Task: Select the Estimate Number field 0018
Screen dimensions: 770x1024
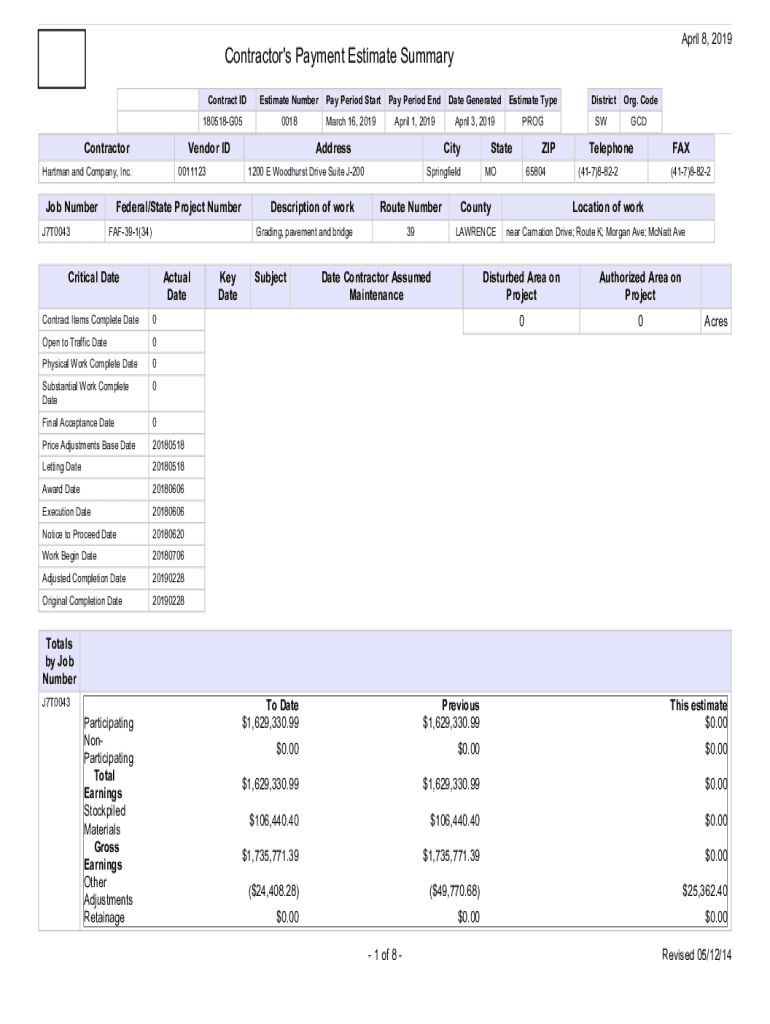Action: 289,121
